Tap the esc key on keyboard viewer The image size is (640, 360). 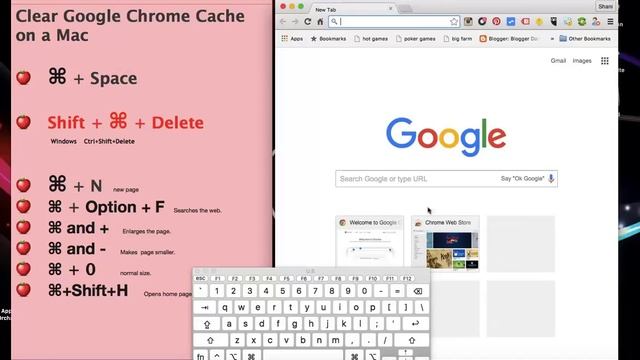[x=200, y=279]
